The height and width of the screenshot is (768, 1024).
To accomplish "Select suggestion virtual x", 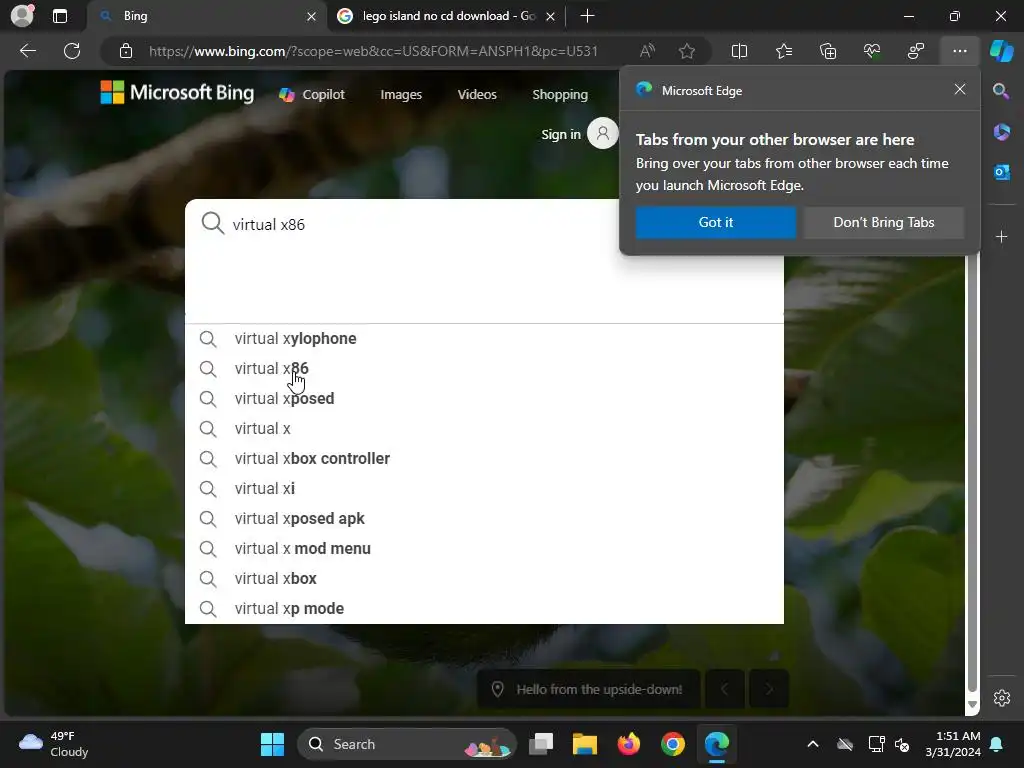I will pyautogui.click(x=484, y=428).
